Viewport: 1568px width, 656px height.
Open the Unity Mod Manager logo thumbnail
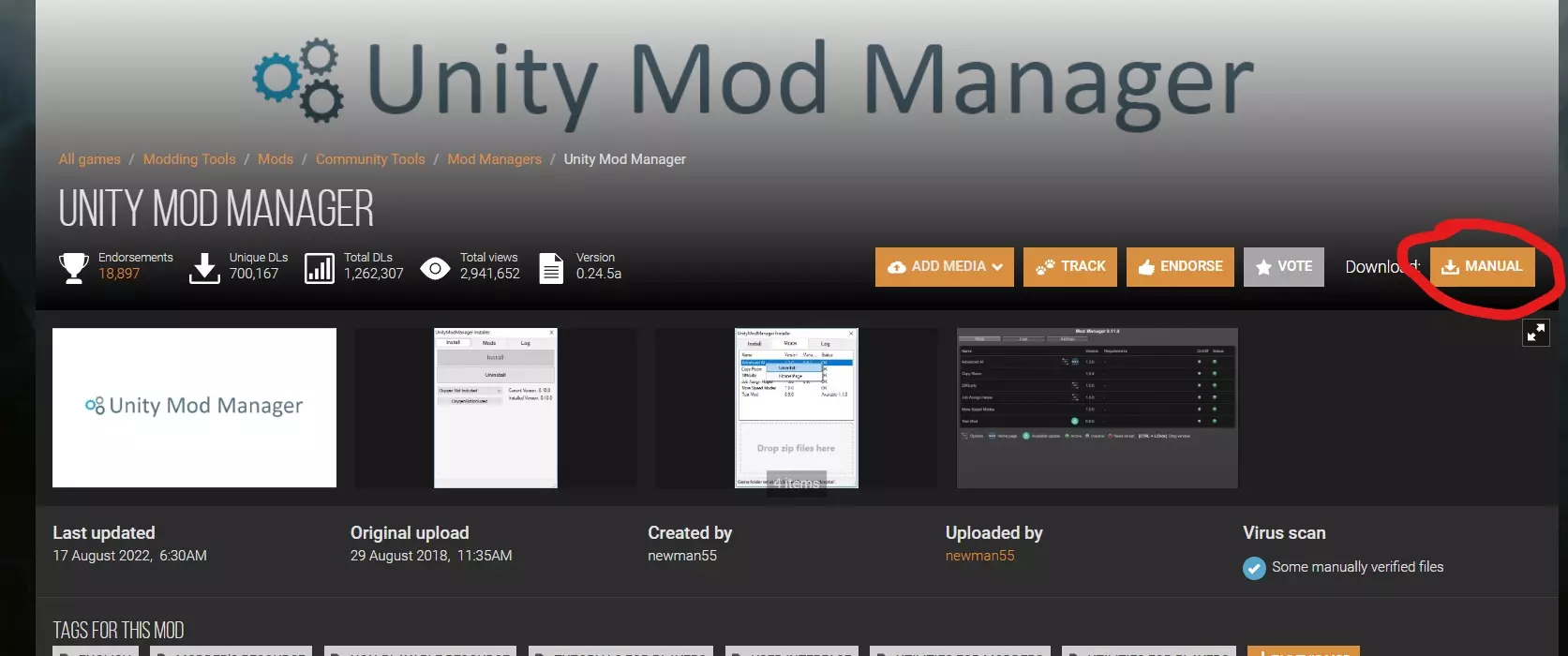tap(194, 408)
